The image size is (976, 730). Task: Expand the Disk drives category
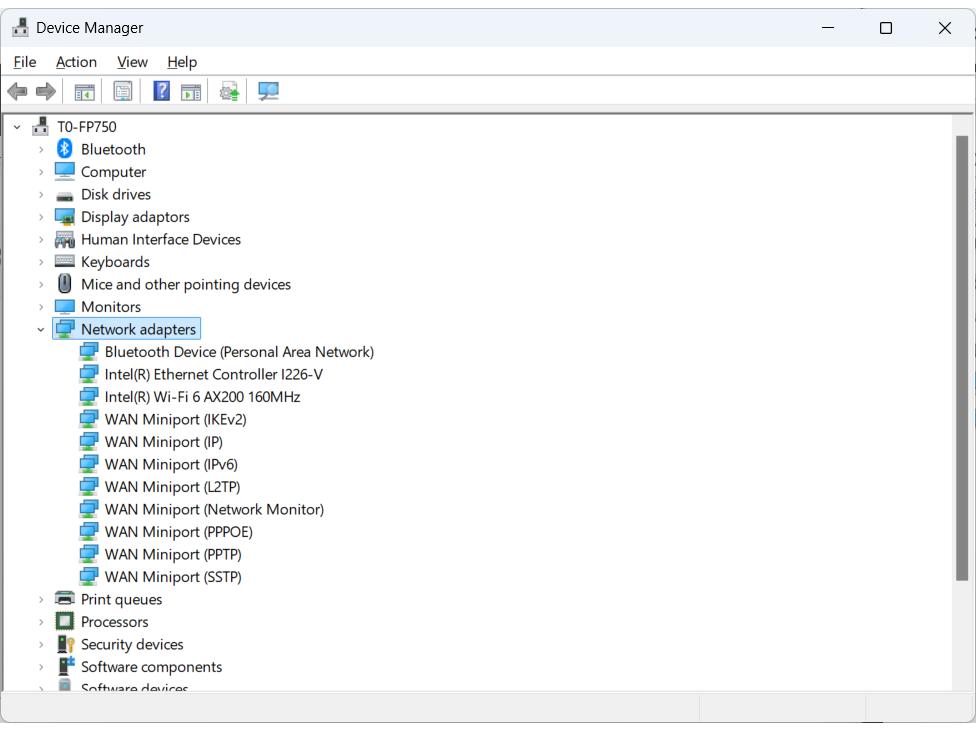(41, 194)
